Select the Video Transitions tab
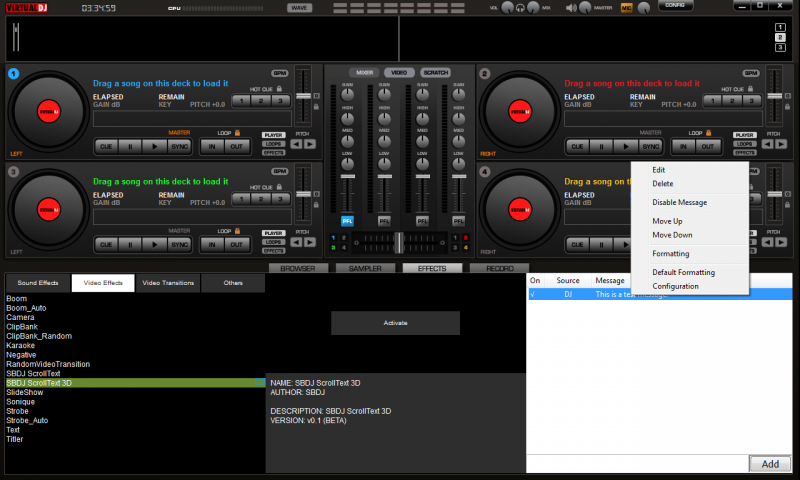Screen dimensions: 800x480 (x=168, y=283)
